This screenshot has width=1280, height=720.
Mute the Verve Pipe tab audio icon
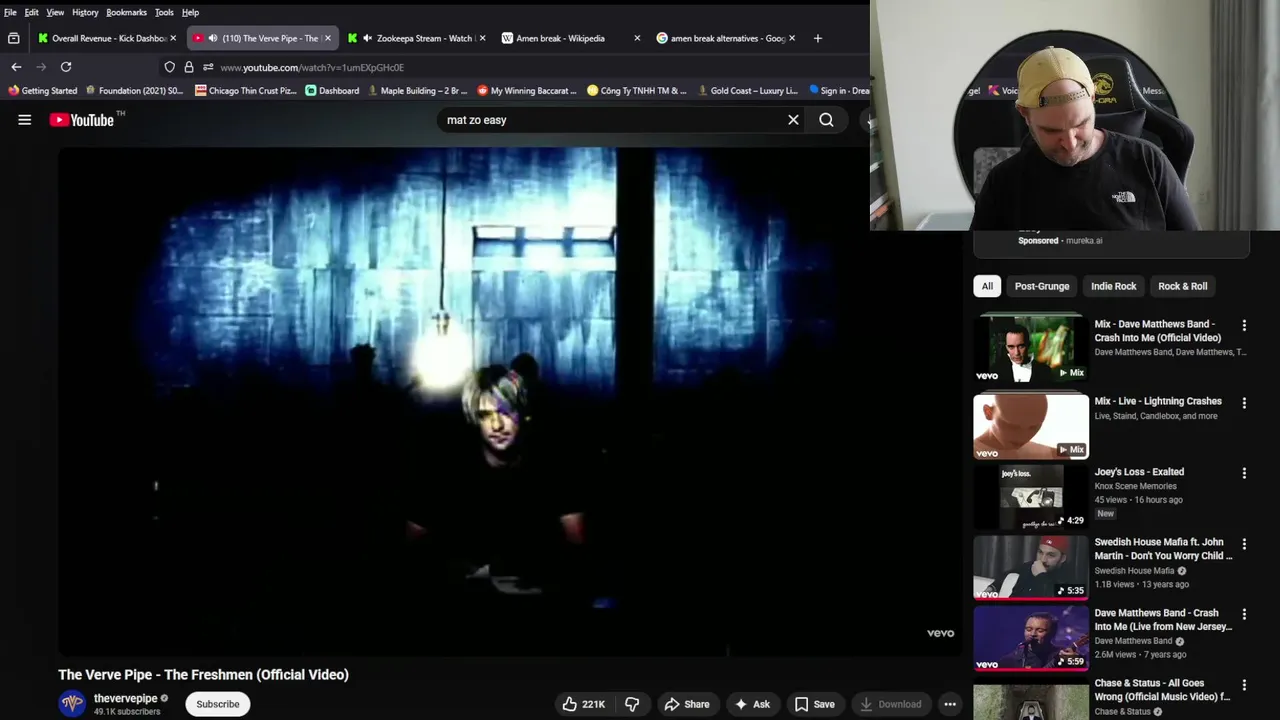tap(213, 38)
